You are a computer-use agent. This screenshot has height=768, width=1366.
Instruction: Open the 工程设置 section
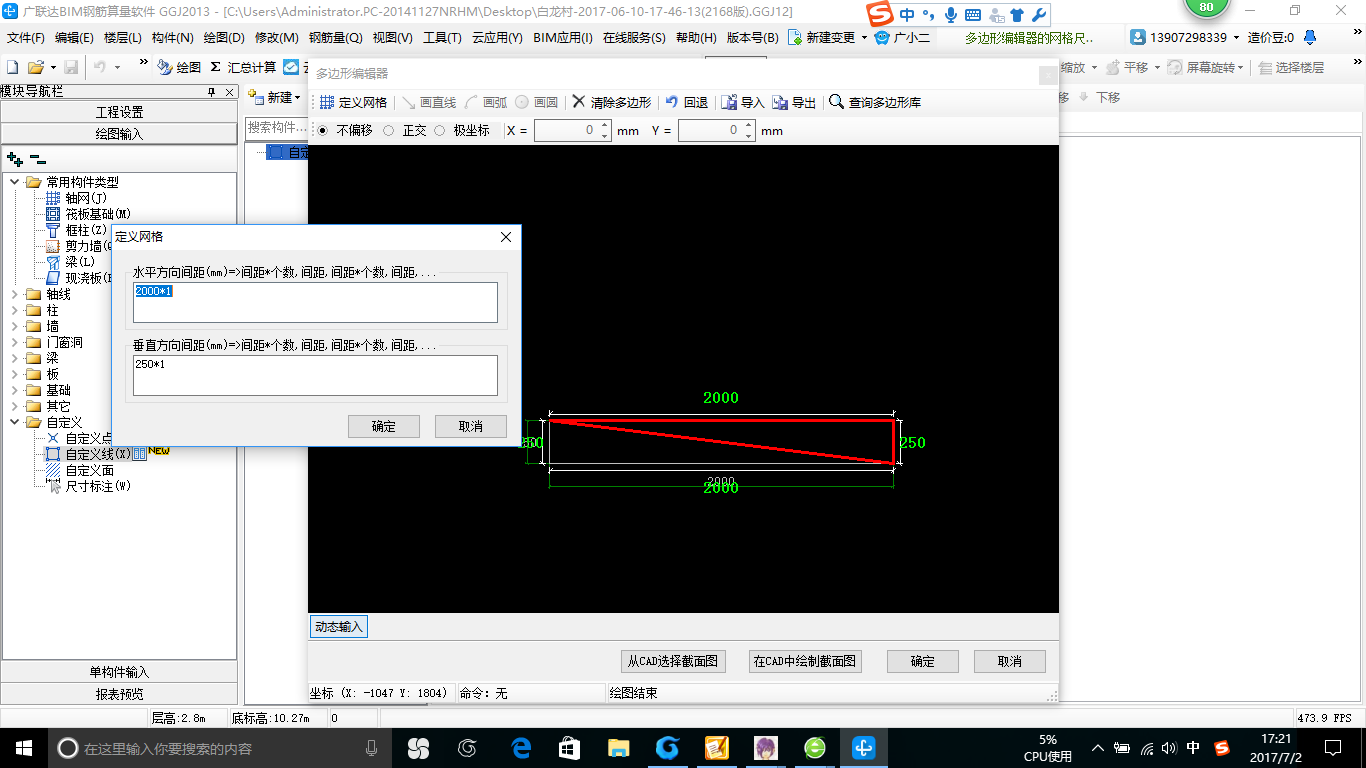pos(119,112)
